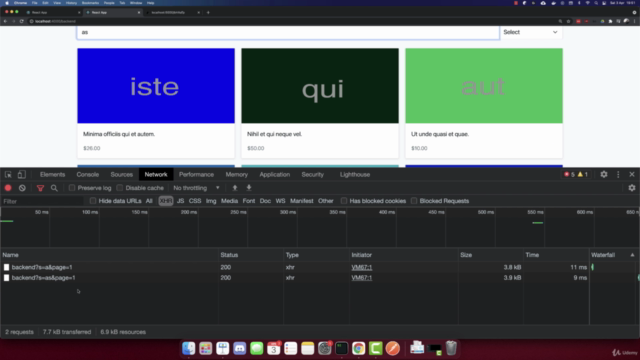Open network search magnifier icon

click(54, 188)
